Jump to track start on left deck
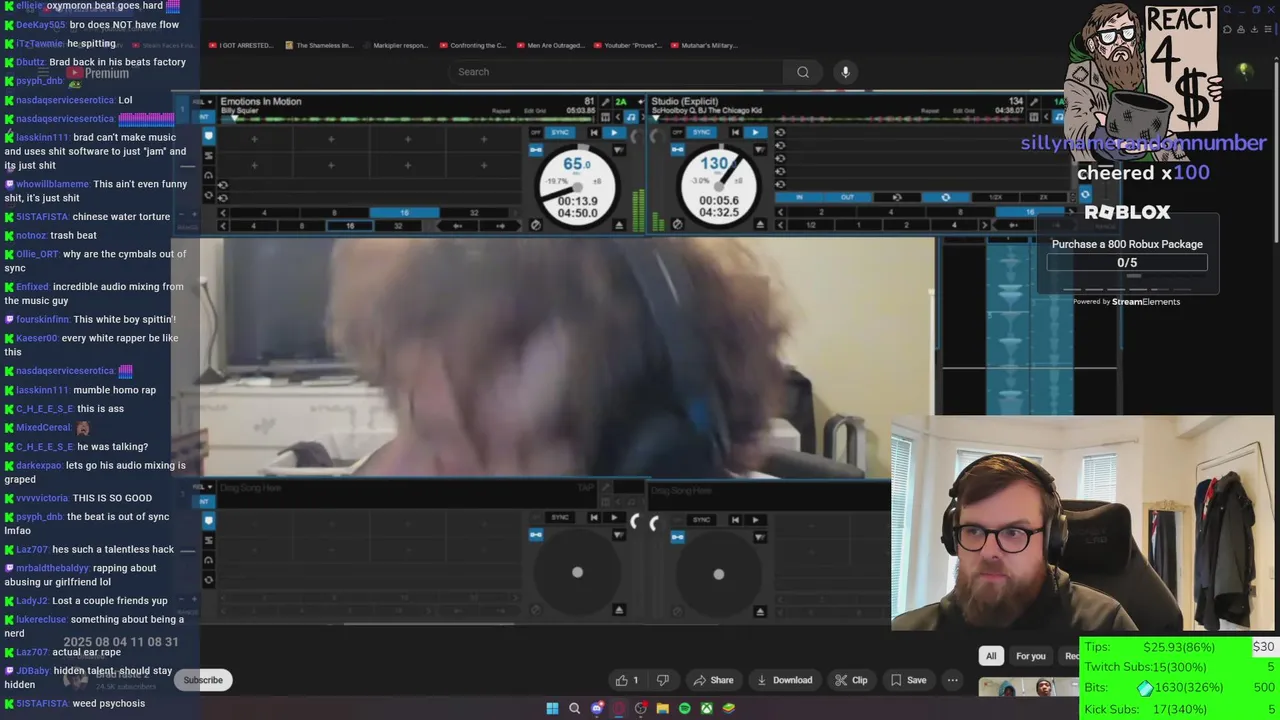Screen dimensions: 1280x720 pos(594,133)
